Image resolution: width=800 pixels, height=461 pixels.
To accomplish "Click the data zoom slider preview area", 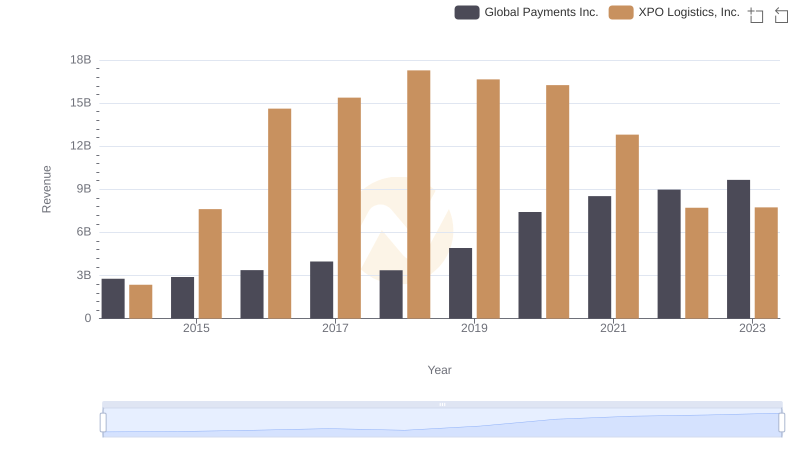I will [442, 423].
